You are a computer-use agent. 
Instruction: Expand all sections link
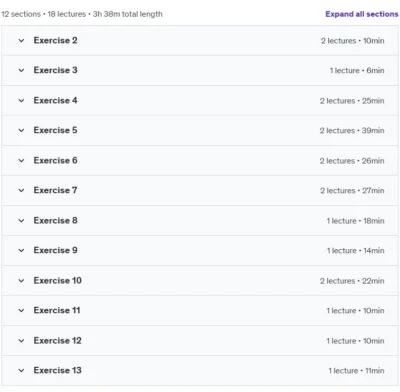(x=362, y=14)
